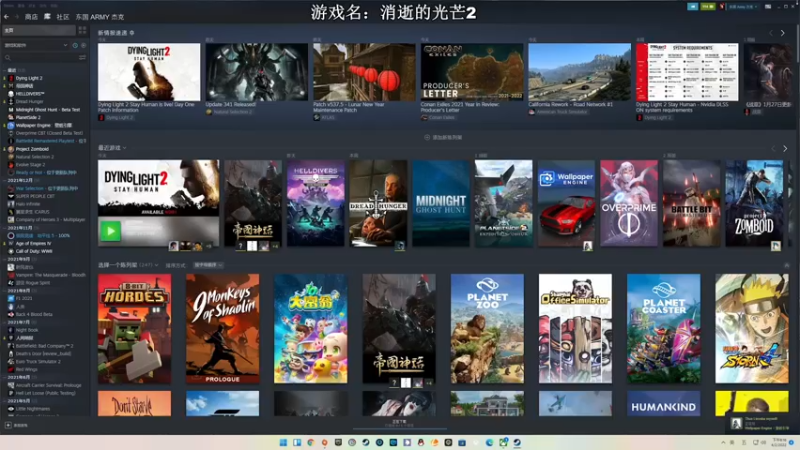This screenshot has height=450, width=800.
Task: Click the add game plus icon
Action: pyautogui.click(x=8, y=425)
